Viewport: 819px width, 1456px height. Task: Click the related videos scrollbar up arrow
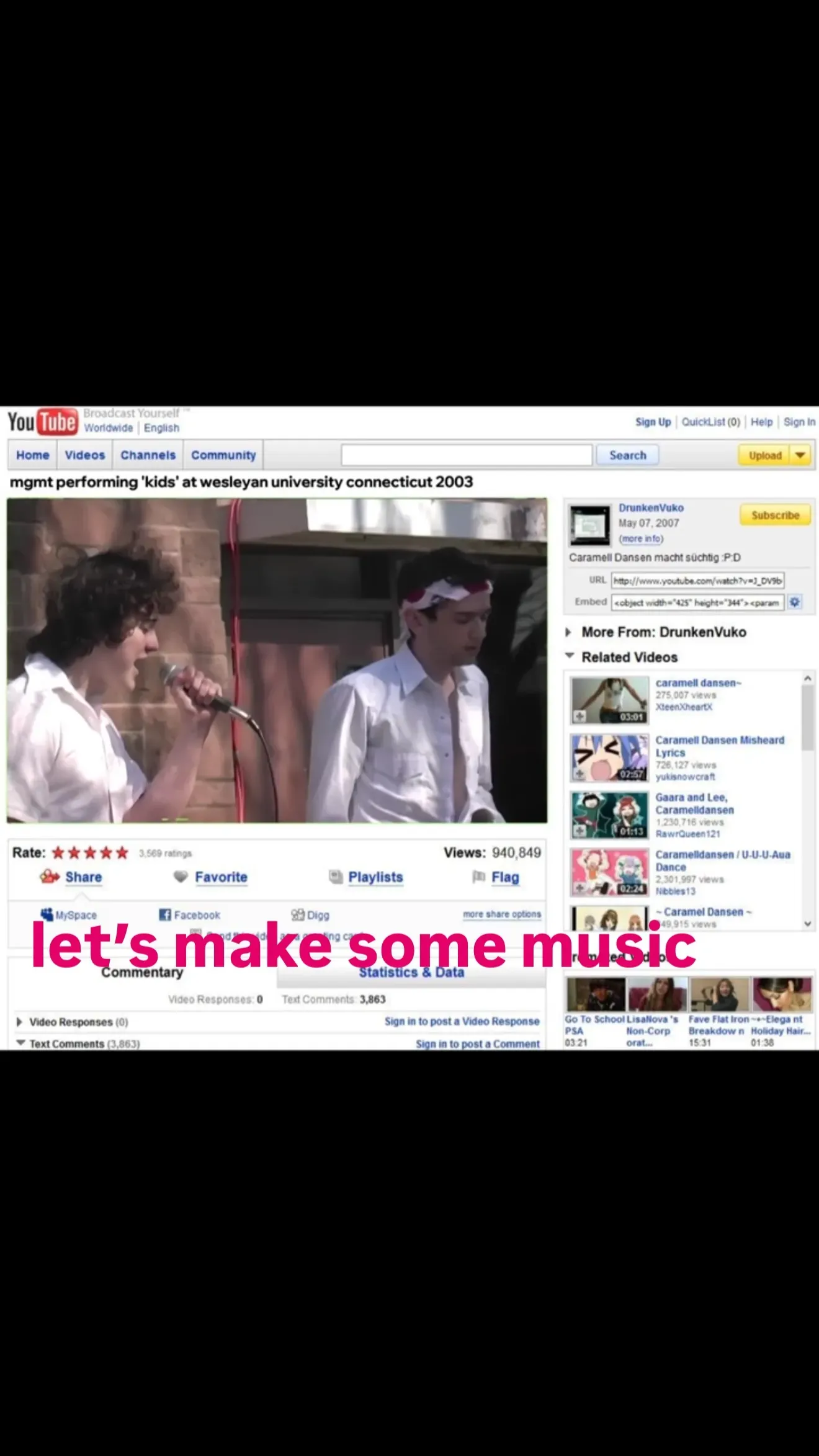807,679
